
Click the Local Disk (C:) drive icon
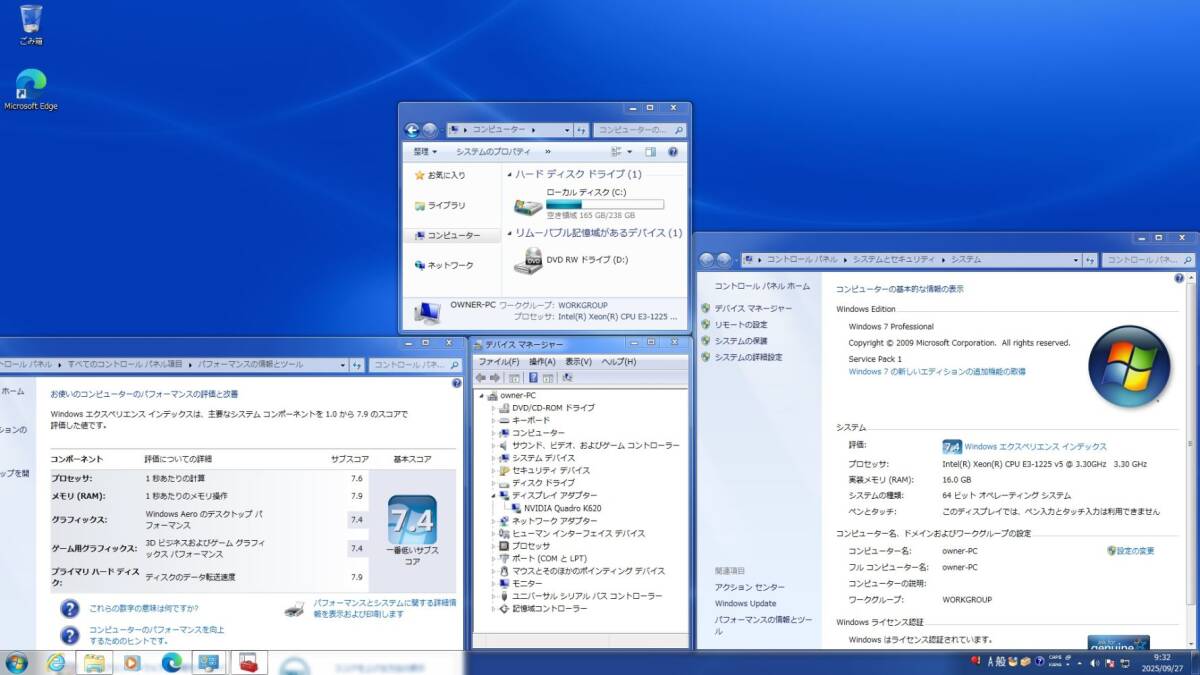528,204
